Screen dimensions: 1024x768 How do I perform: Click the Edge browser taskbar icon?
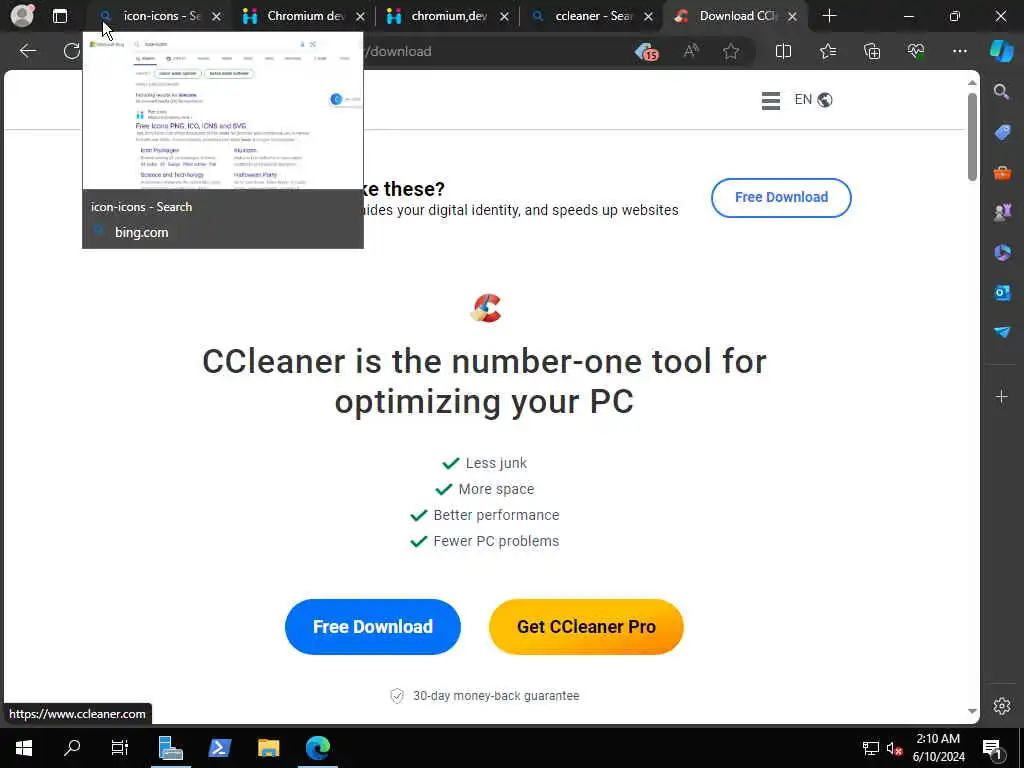318,748
